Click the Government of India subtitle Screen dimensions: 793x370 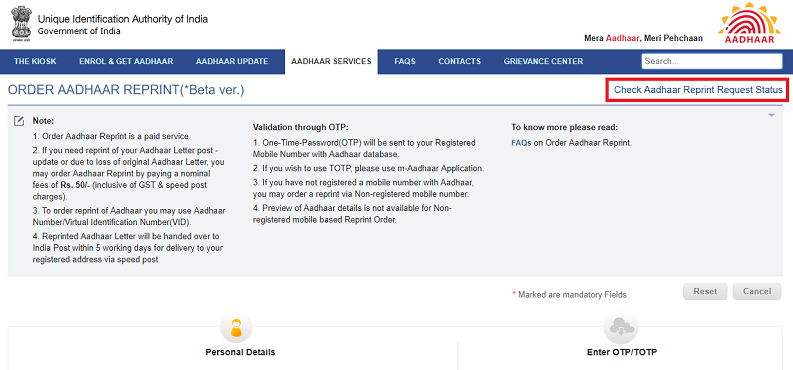pyautogui.click(x=79, y=31)
